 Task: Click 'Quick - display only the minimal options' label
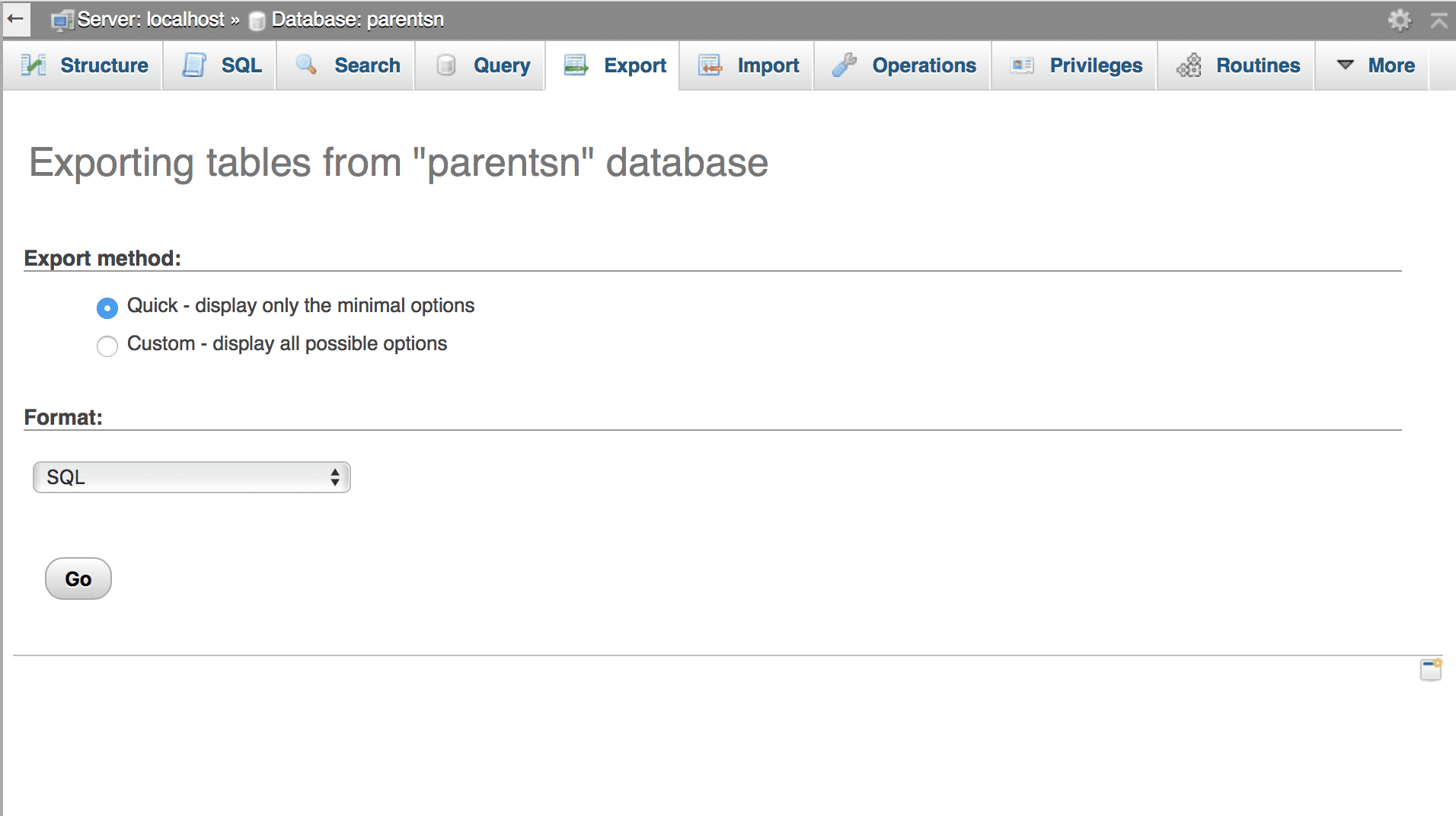301,305
